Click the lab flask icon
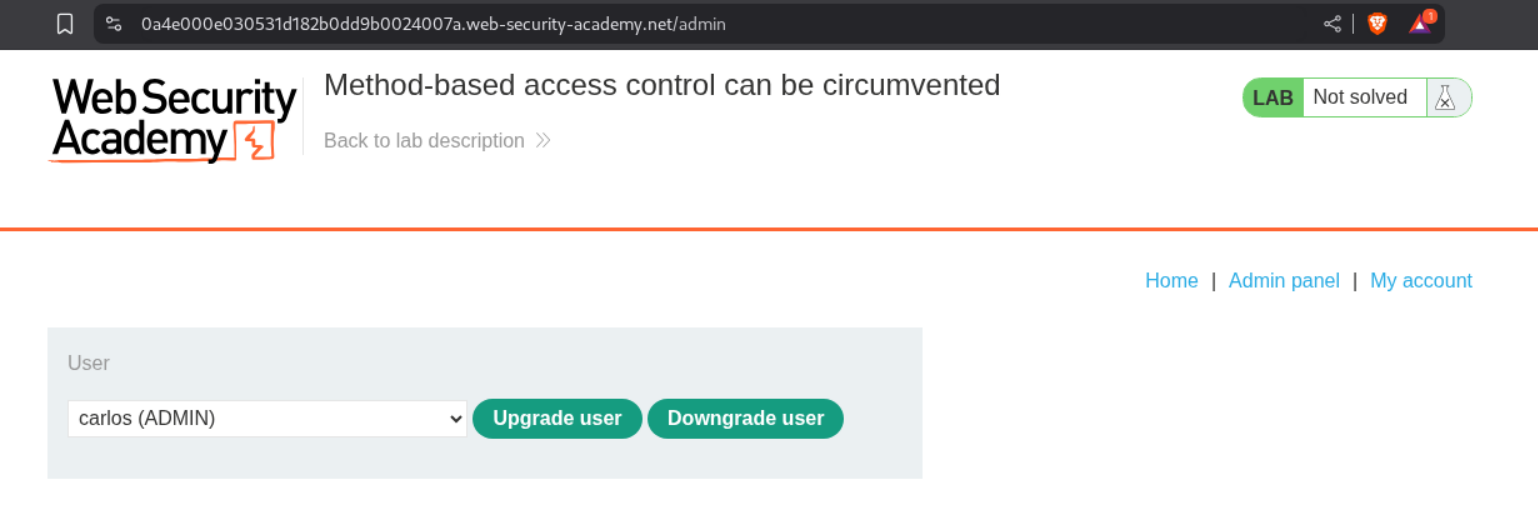The width and height of the screenshot is (1538, 517). 1444,98
